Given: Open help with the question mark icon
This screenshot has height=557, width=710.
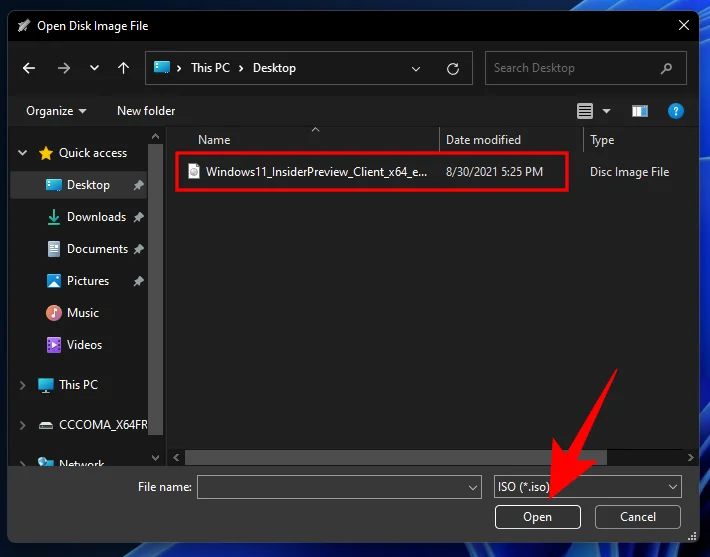Looking at the screenshot, I should [676, 111].
